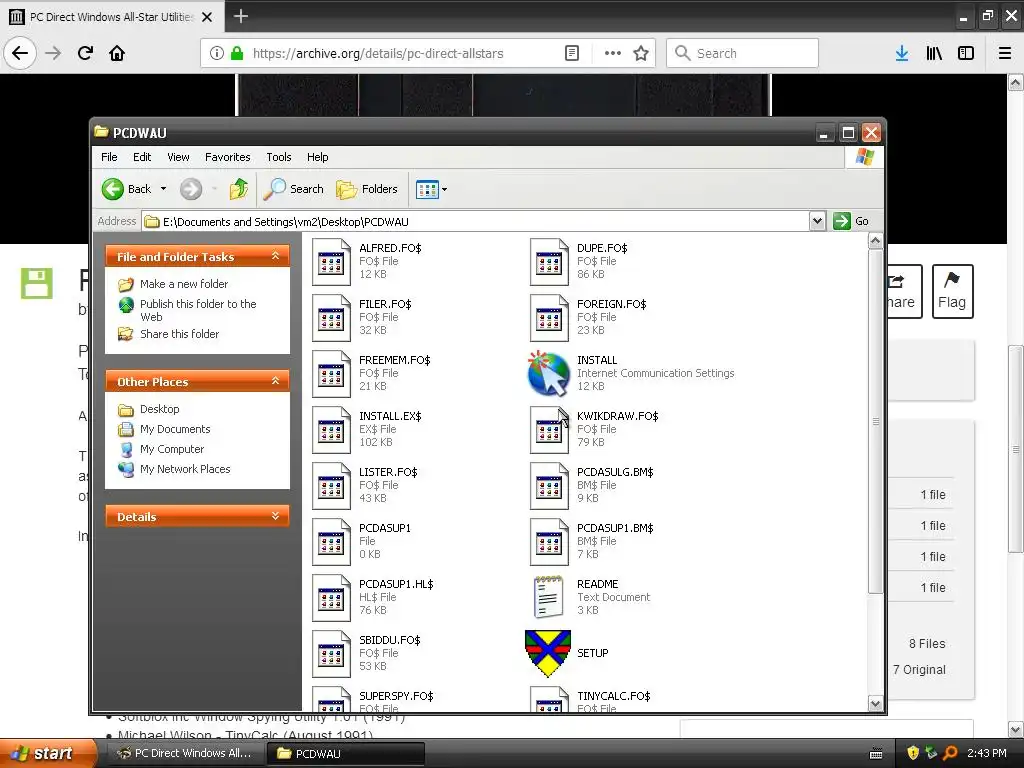
Task: Open the Help menu in PCDWAU window
Action: click(317, 157)
